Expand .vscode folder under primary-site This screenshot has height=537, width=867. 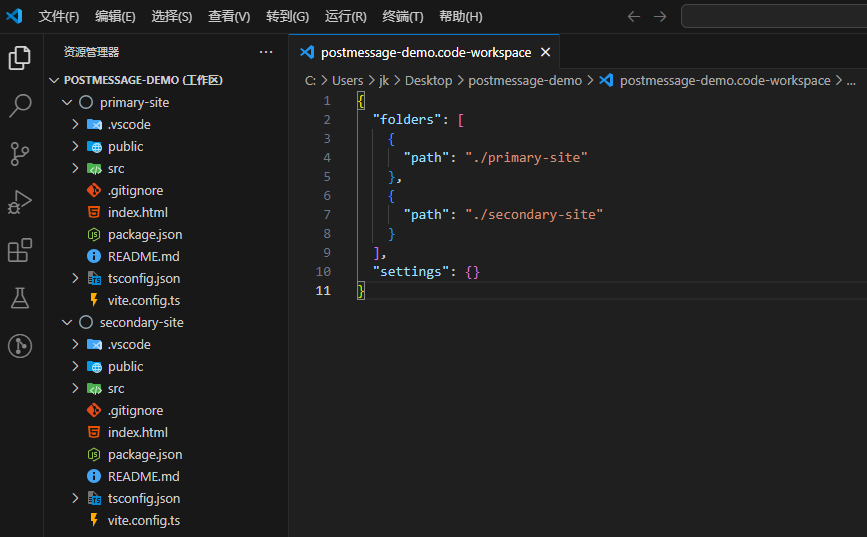[75, 124]
